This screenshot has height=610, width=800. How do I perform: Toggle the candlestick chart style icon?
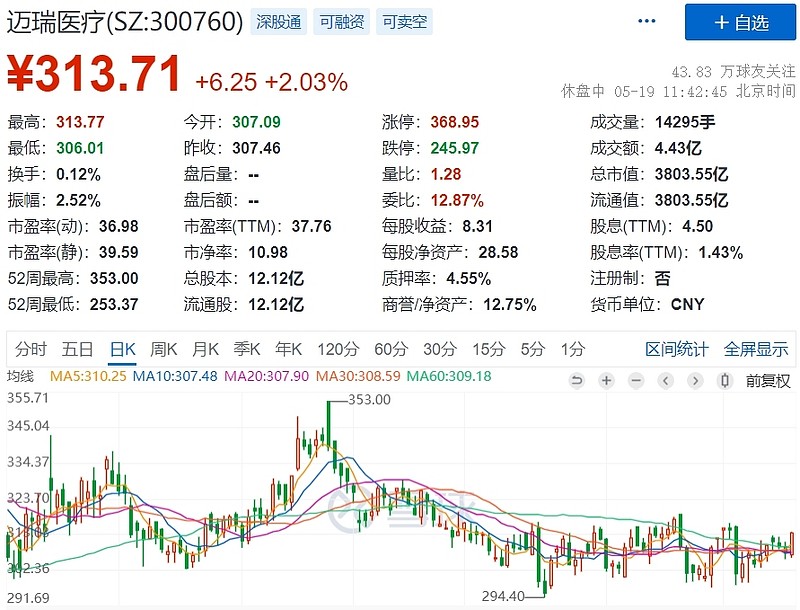[x=724, y=380]
